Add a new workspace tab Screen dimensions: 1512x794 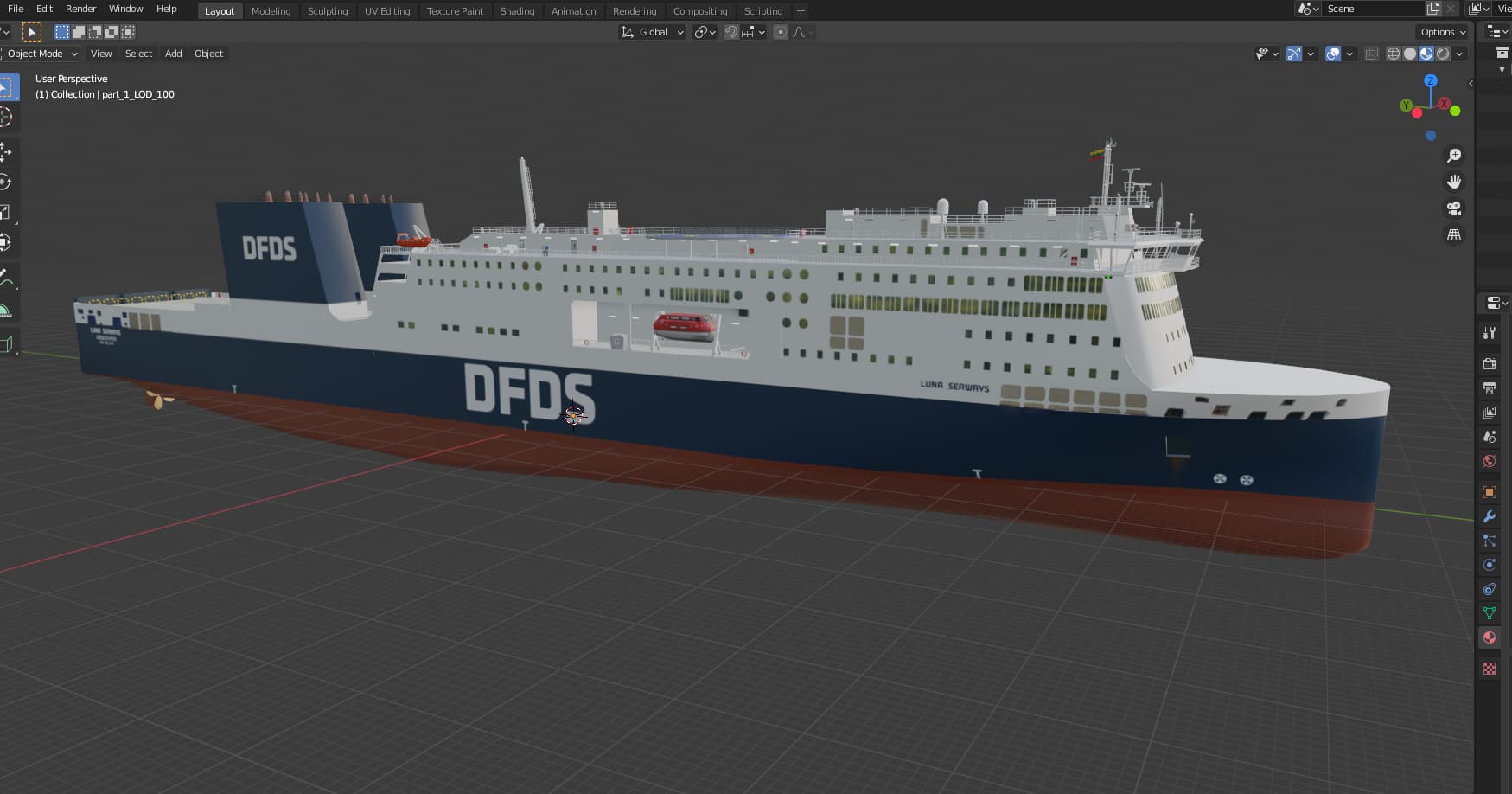pyautogui.click(x=801, y=11)
